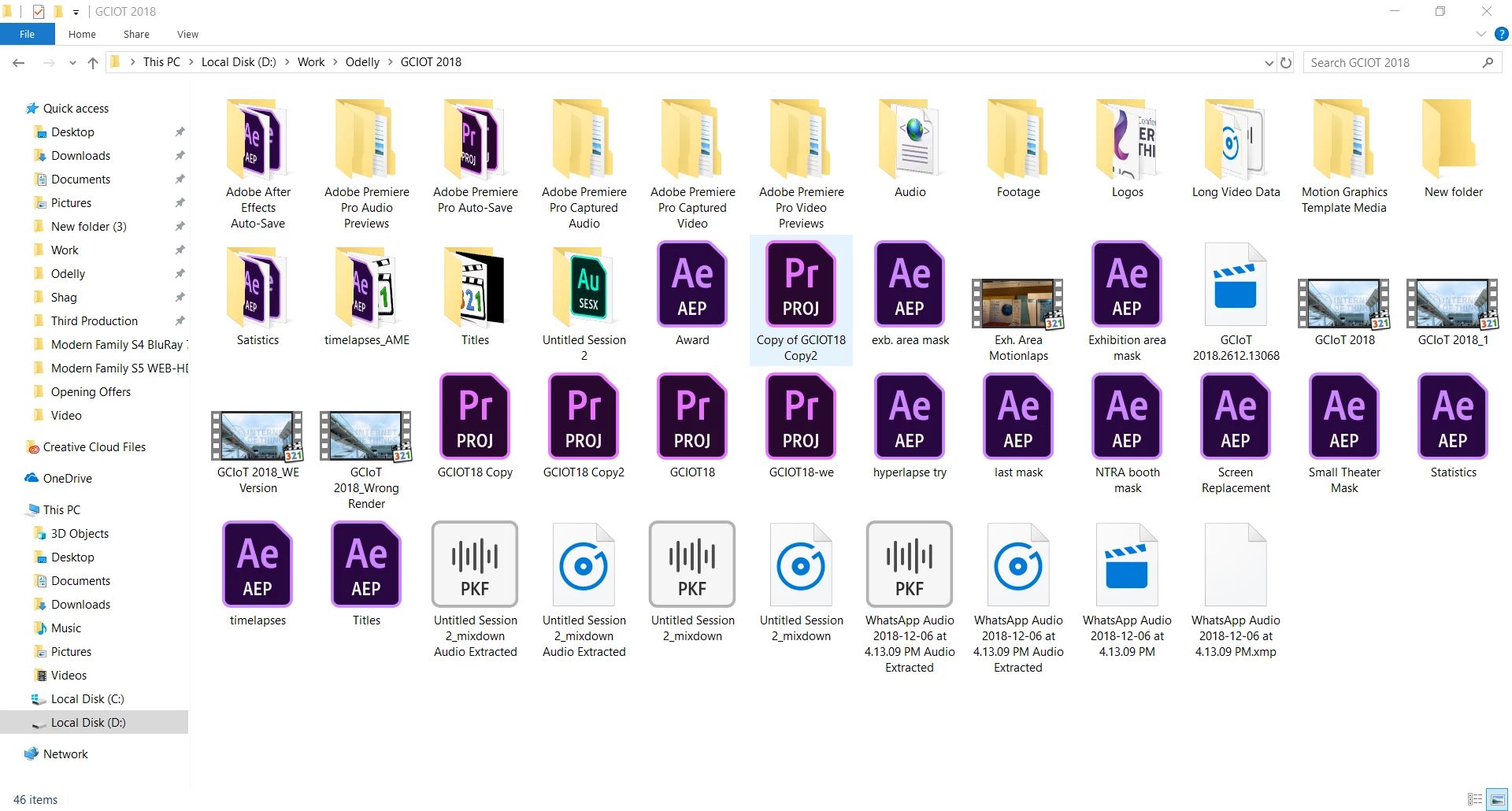Expand Quick Access toolbar customize dropdown

click(76, 12)
